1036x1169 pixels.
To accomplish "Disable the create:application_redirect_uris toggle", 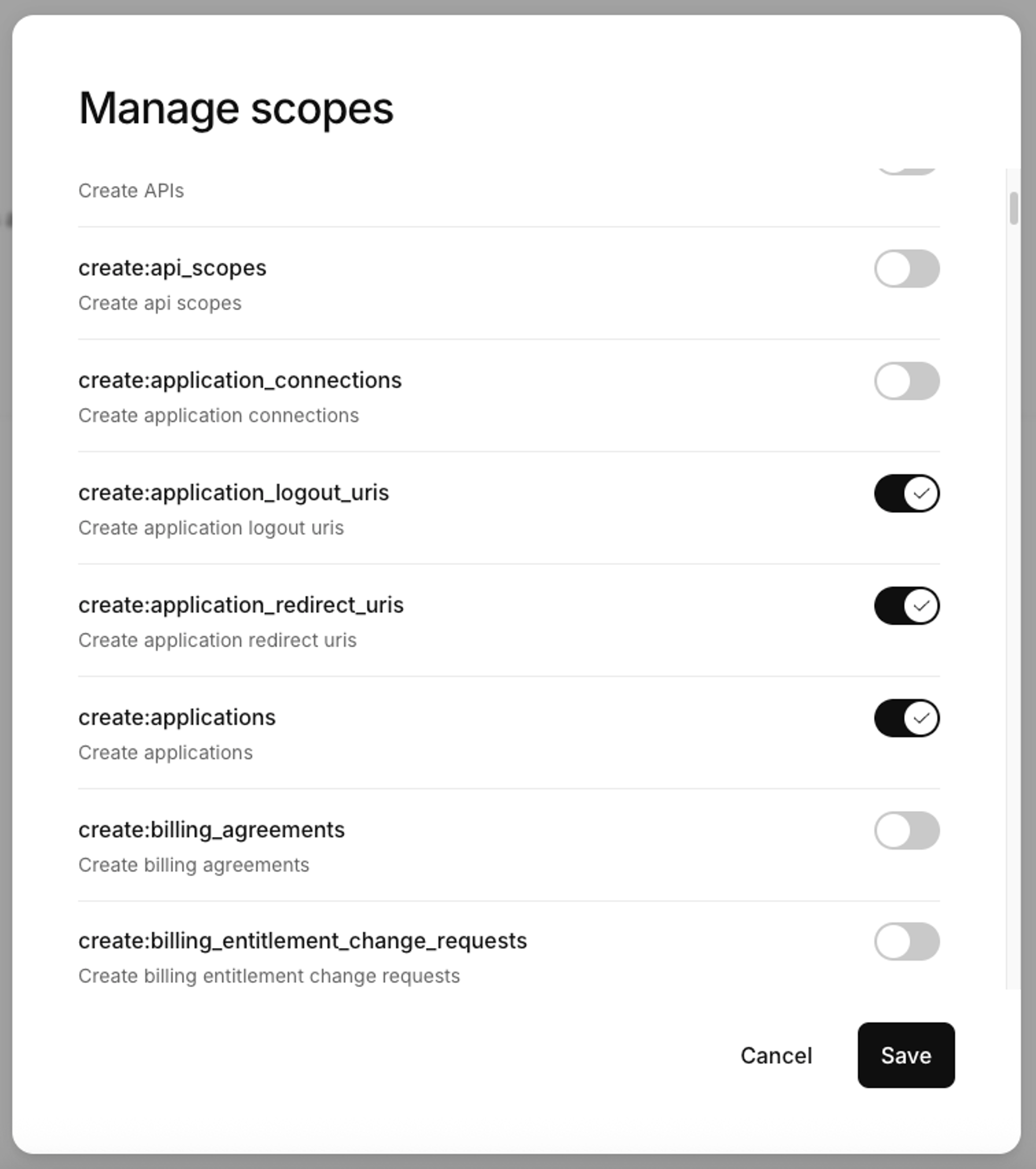I will tap(907, 605).
